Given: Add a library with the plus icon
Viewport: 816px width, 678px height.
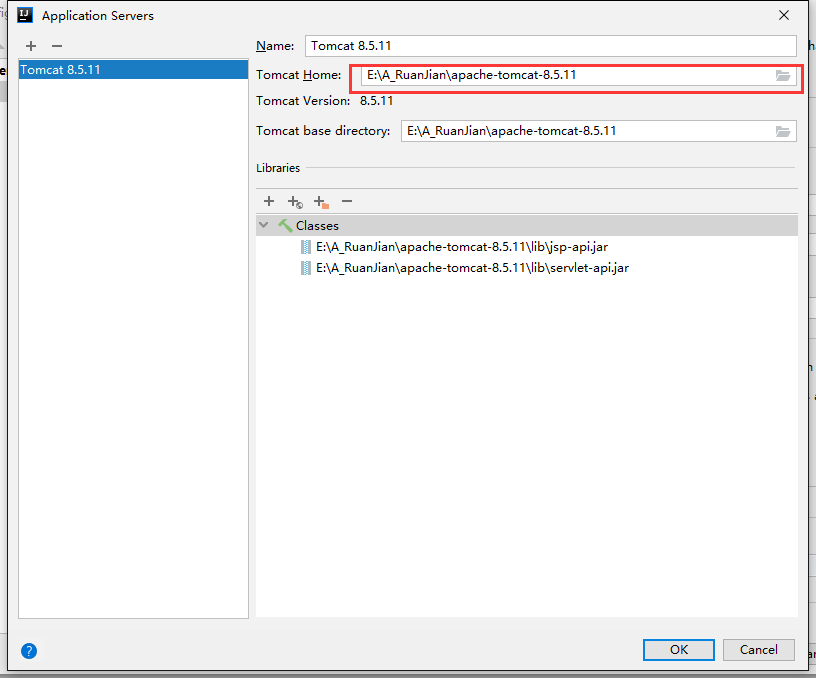Looking at the screenshot, I should pyautogui.click(x=269, y=201).
